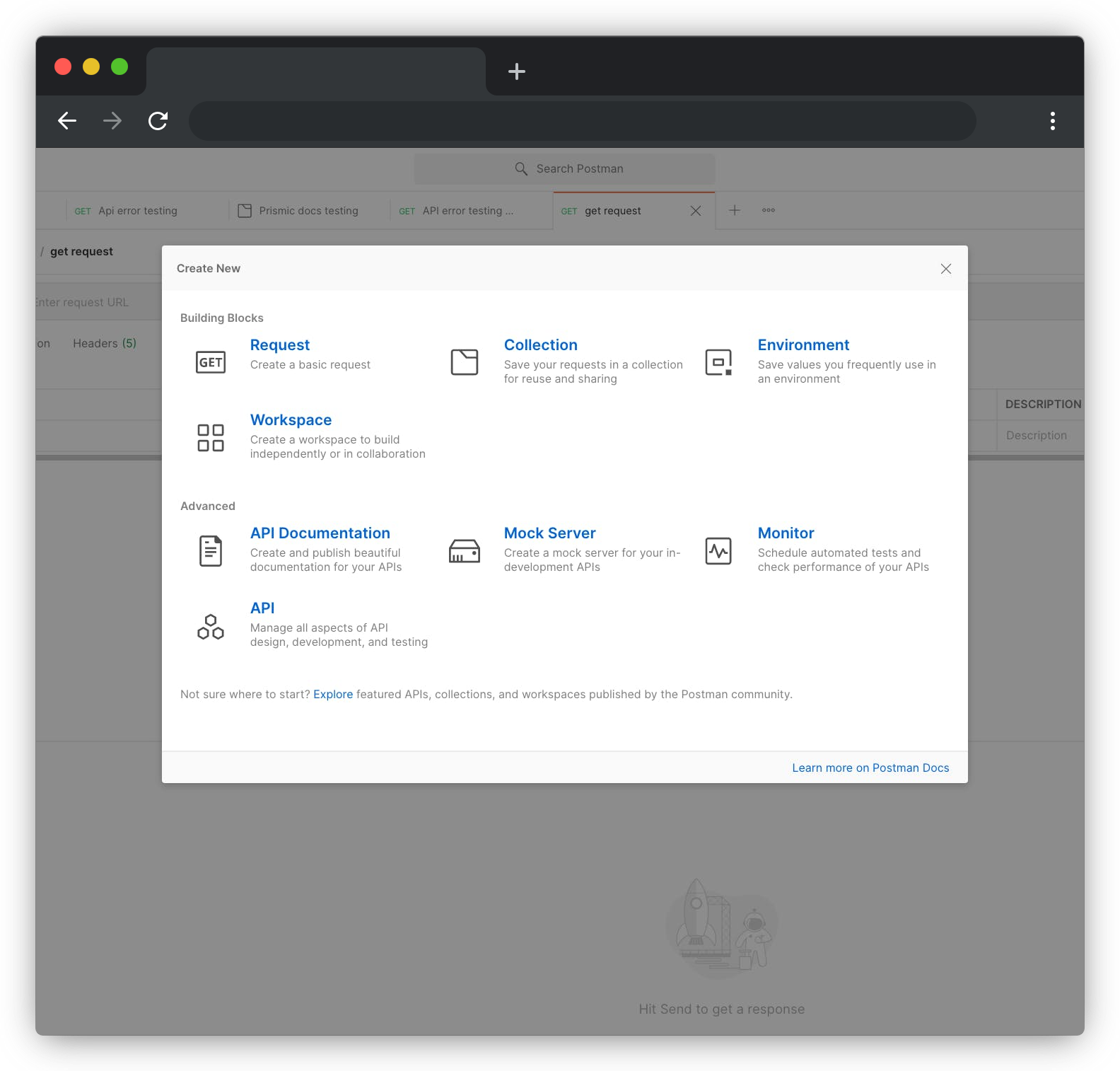Click the green macOS zoom button
Viewport: 1120px width, 1071px height.
point(119,66)
